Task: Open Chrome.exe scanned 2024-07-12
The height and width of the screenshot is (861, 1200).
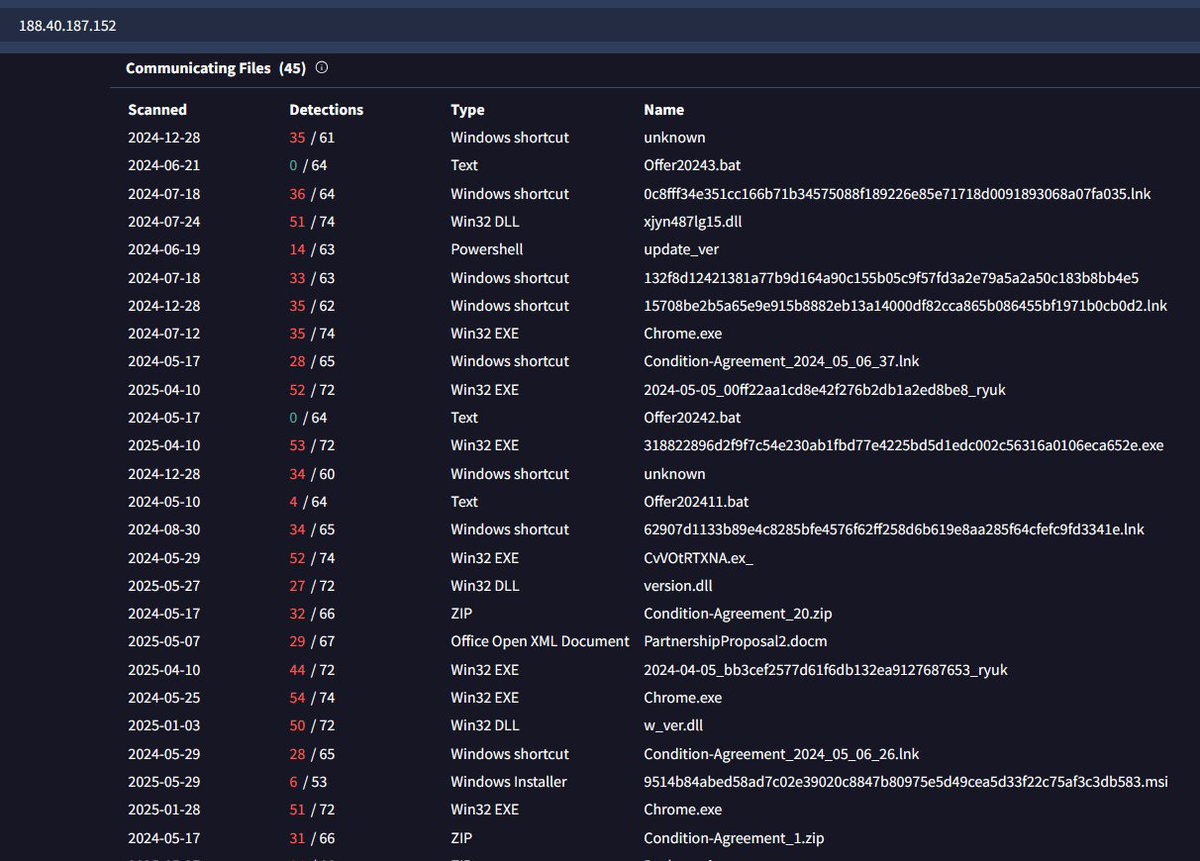Action: 682,334
